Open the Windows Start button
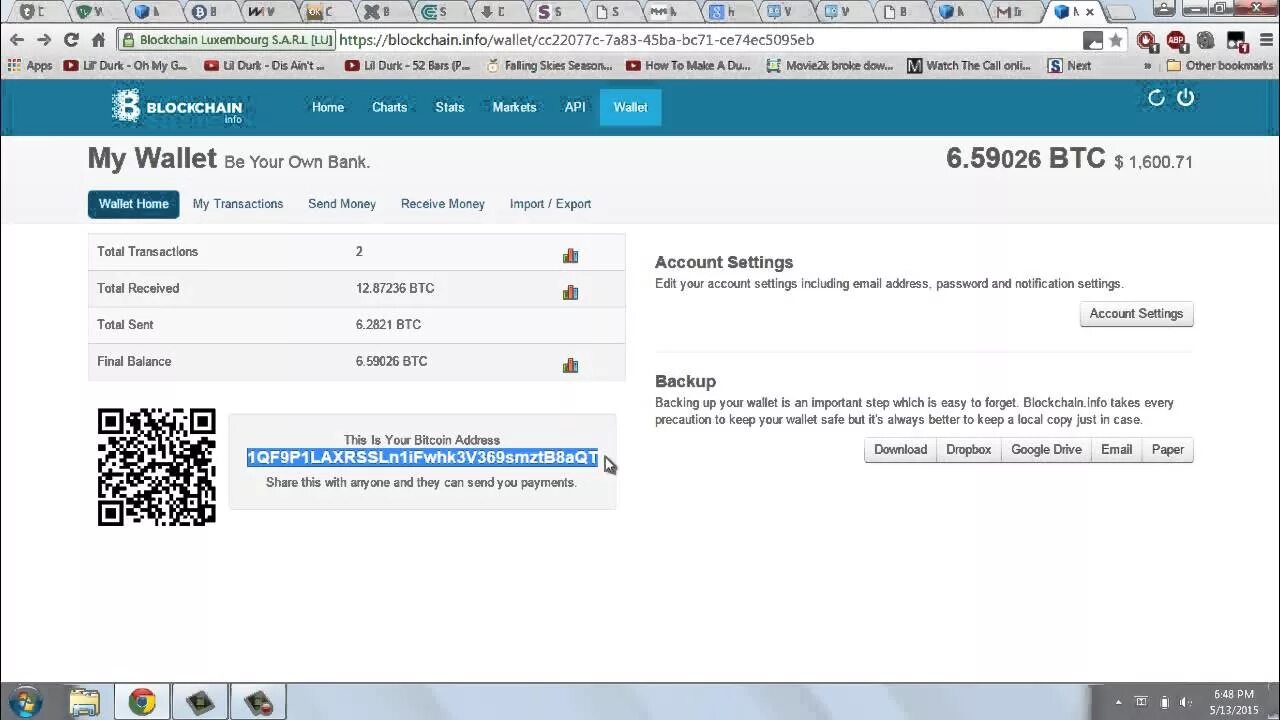 coord(24,702)
